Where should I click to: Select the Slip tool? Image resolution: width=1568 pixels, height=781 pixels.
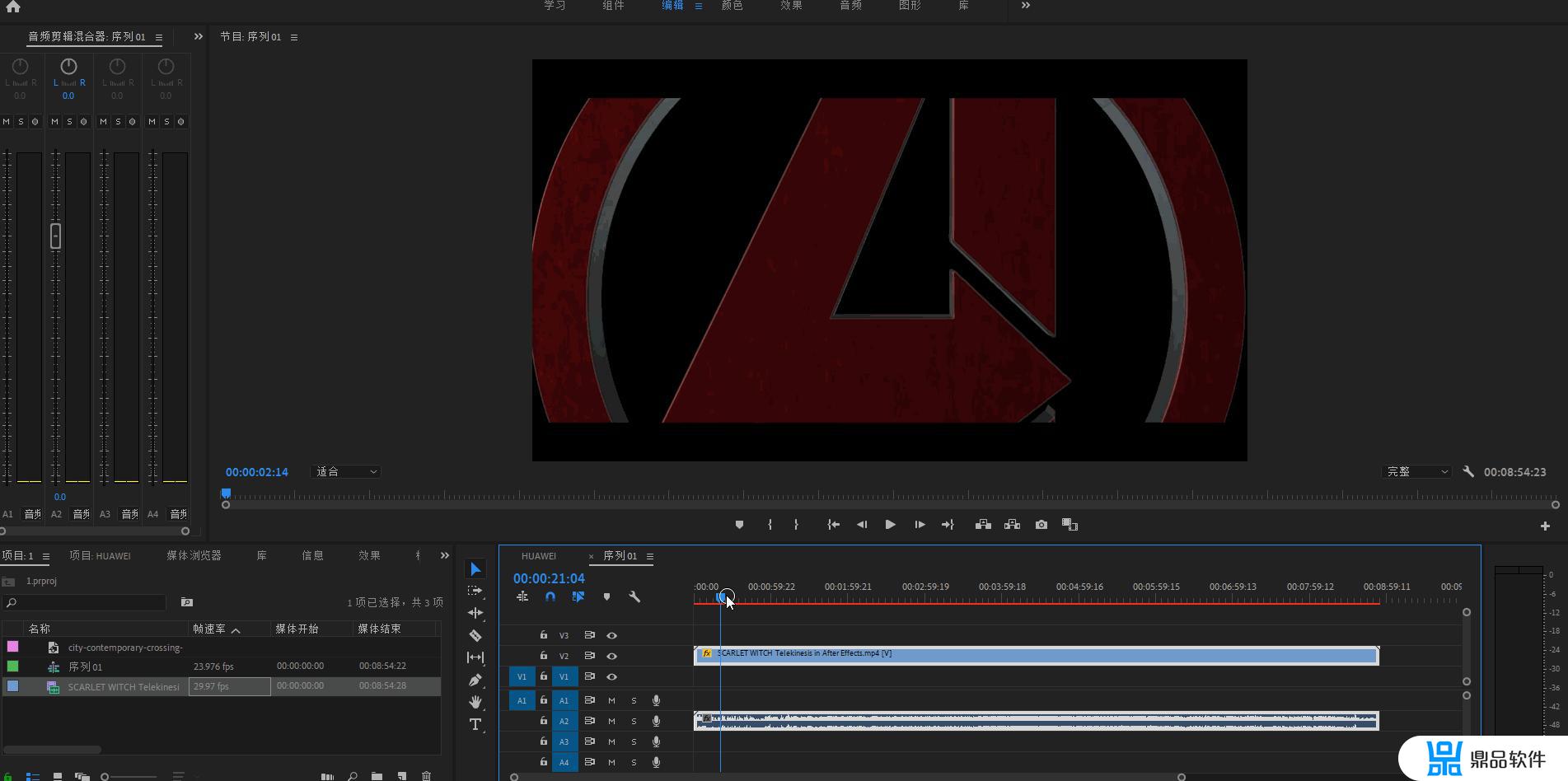pyautogui.click(x=475, y=657)
